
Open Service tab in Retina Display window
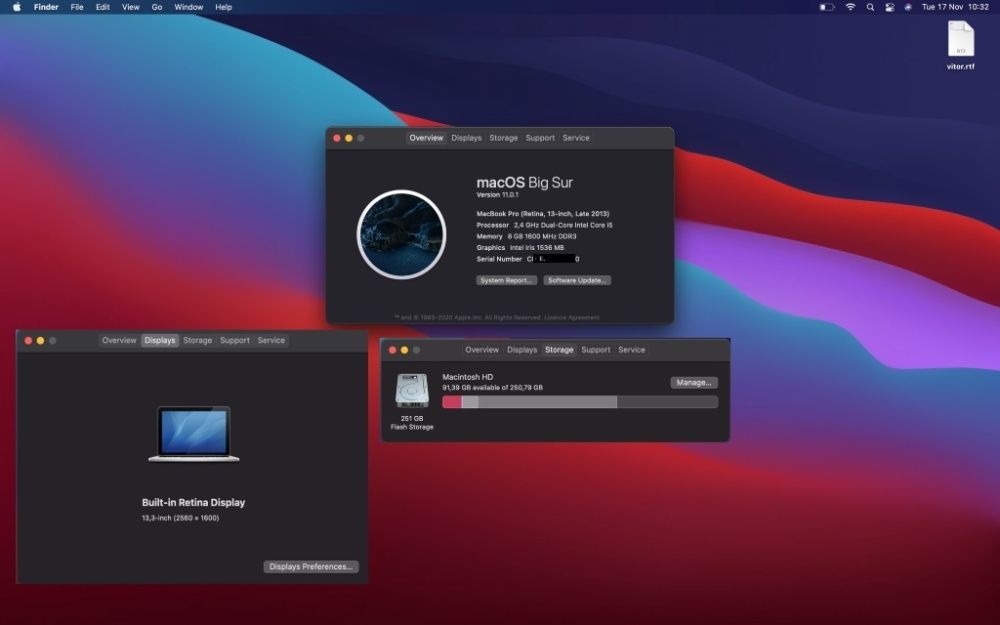coord(271,341)
